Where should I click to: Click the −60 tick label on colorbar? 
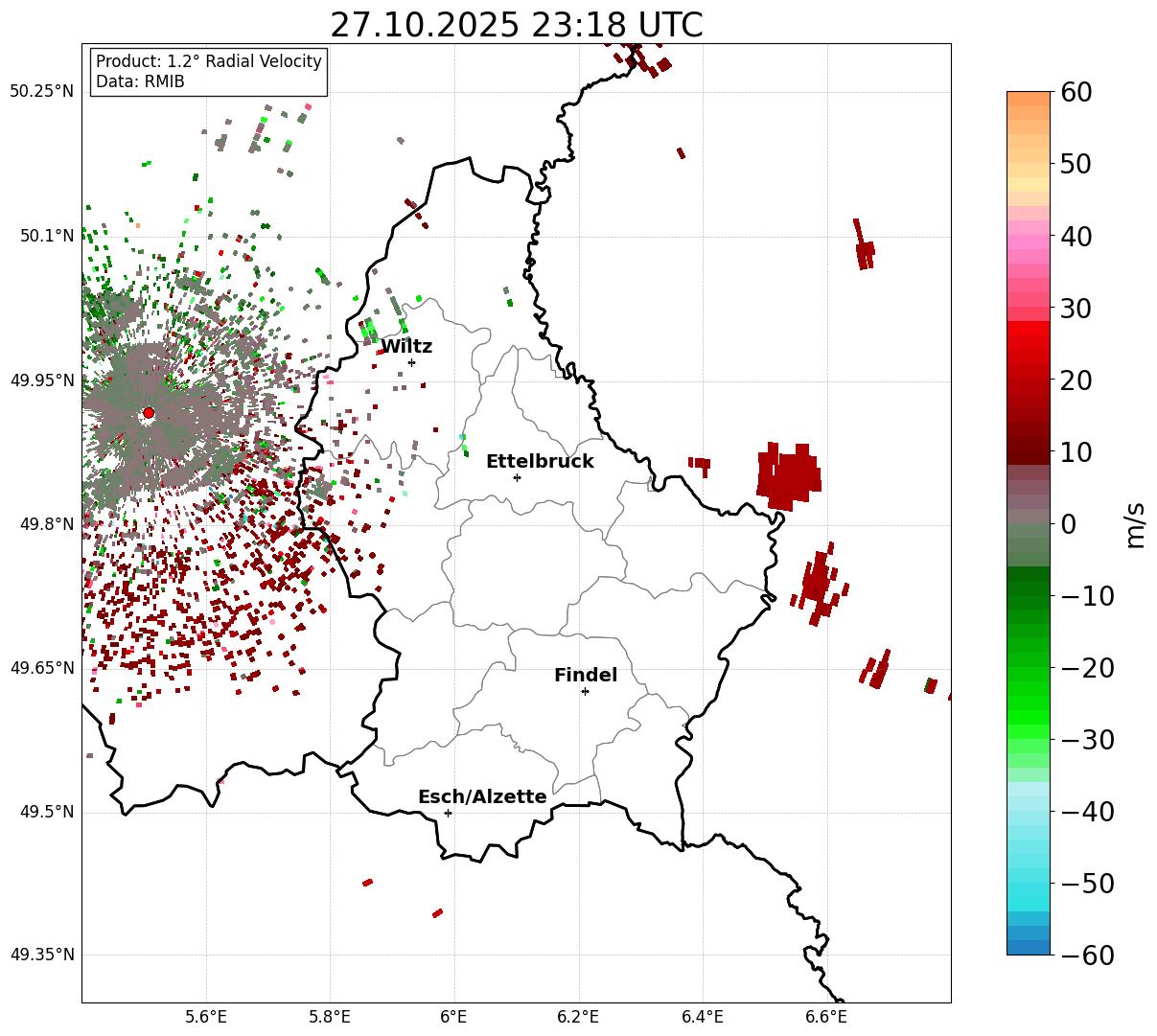tap(1088, 955)
